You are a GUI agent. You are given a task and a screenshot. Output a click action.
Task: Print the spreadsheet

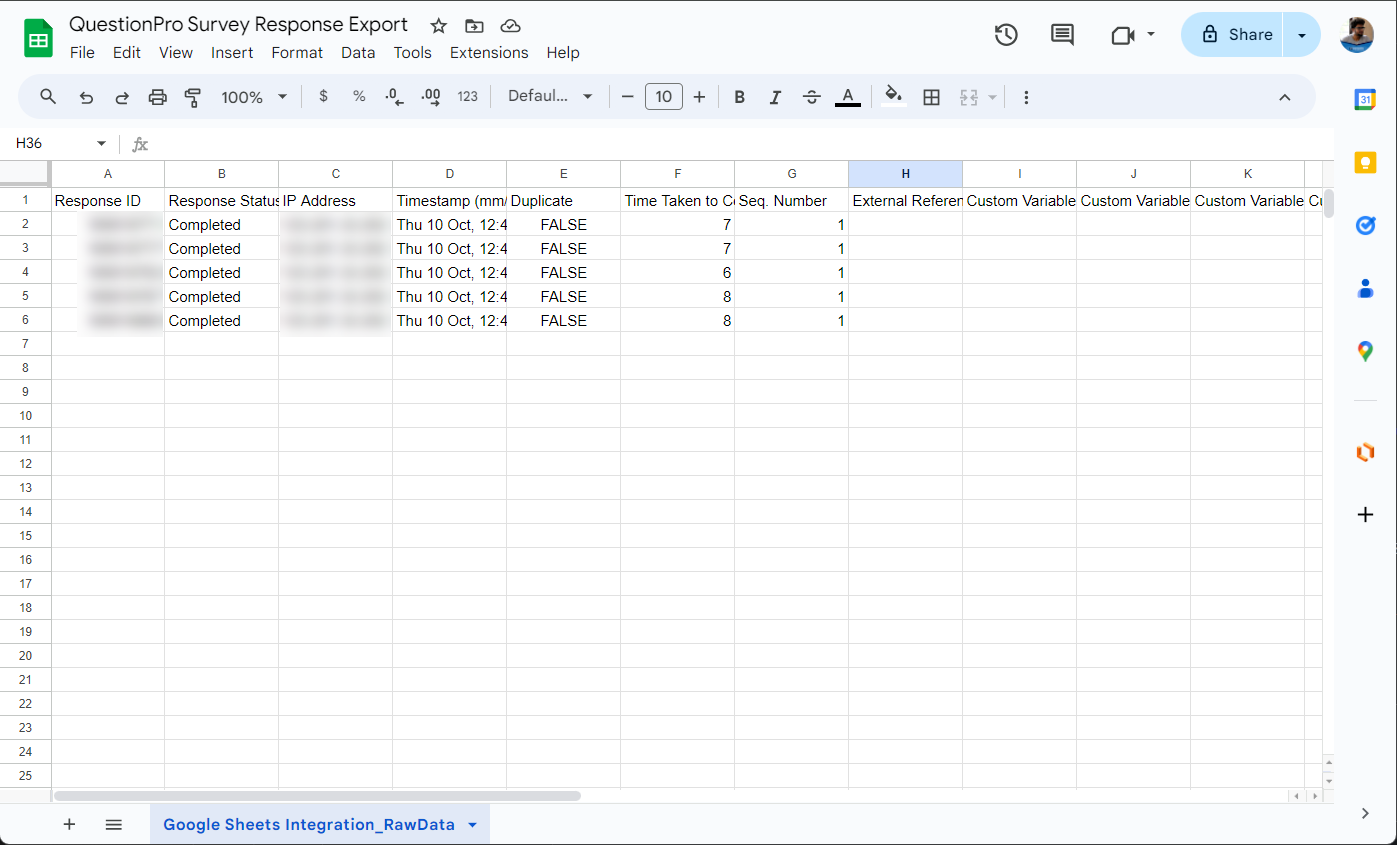[x=157, y=97]
